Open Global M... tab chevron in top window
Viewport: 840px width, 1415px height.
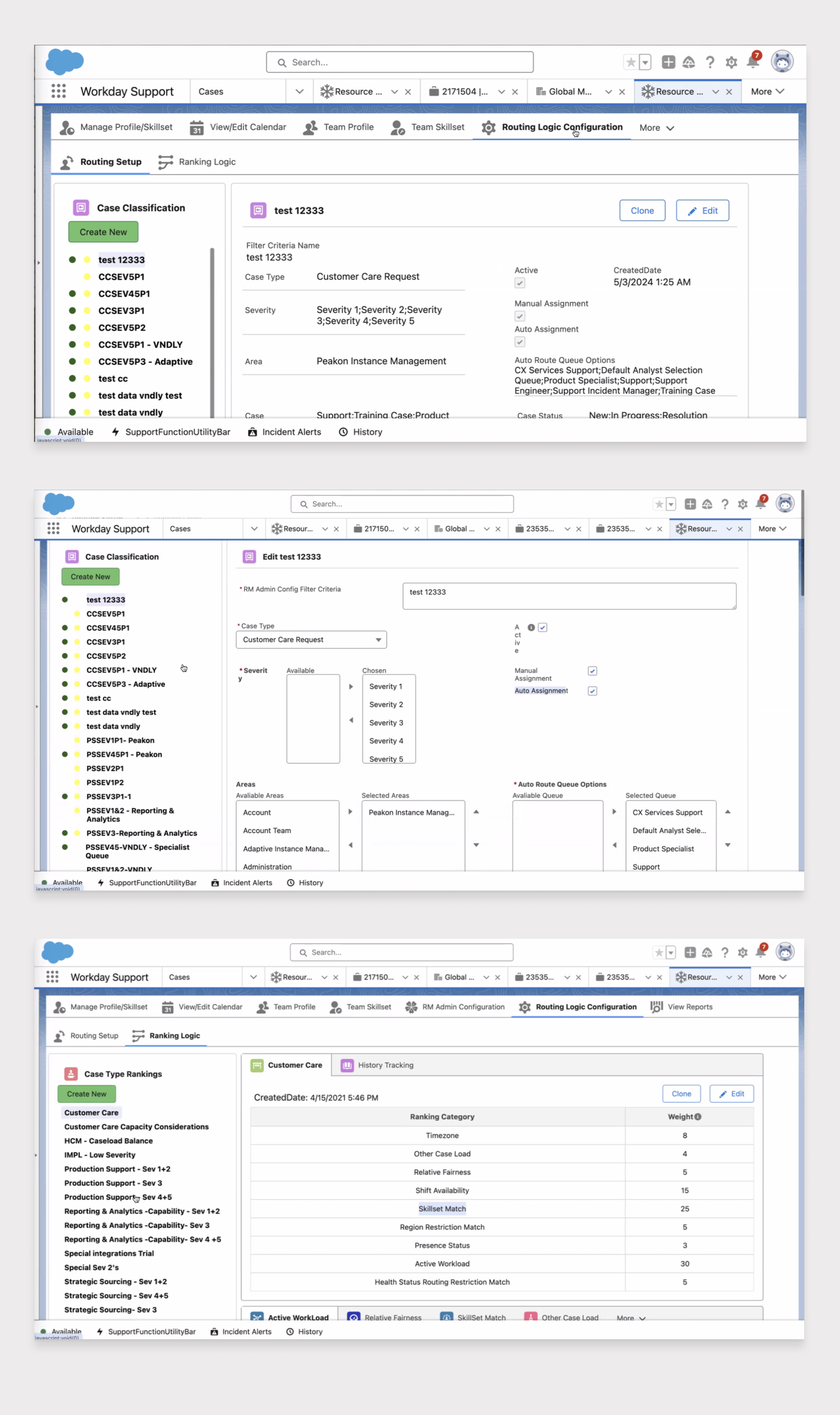click(x=609, y=92)
